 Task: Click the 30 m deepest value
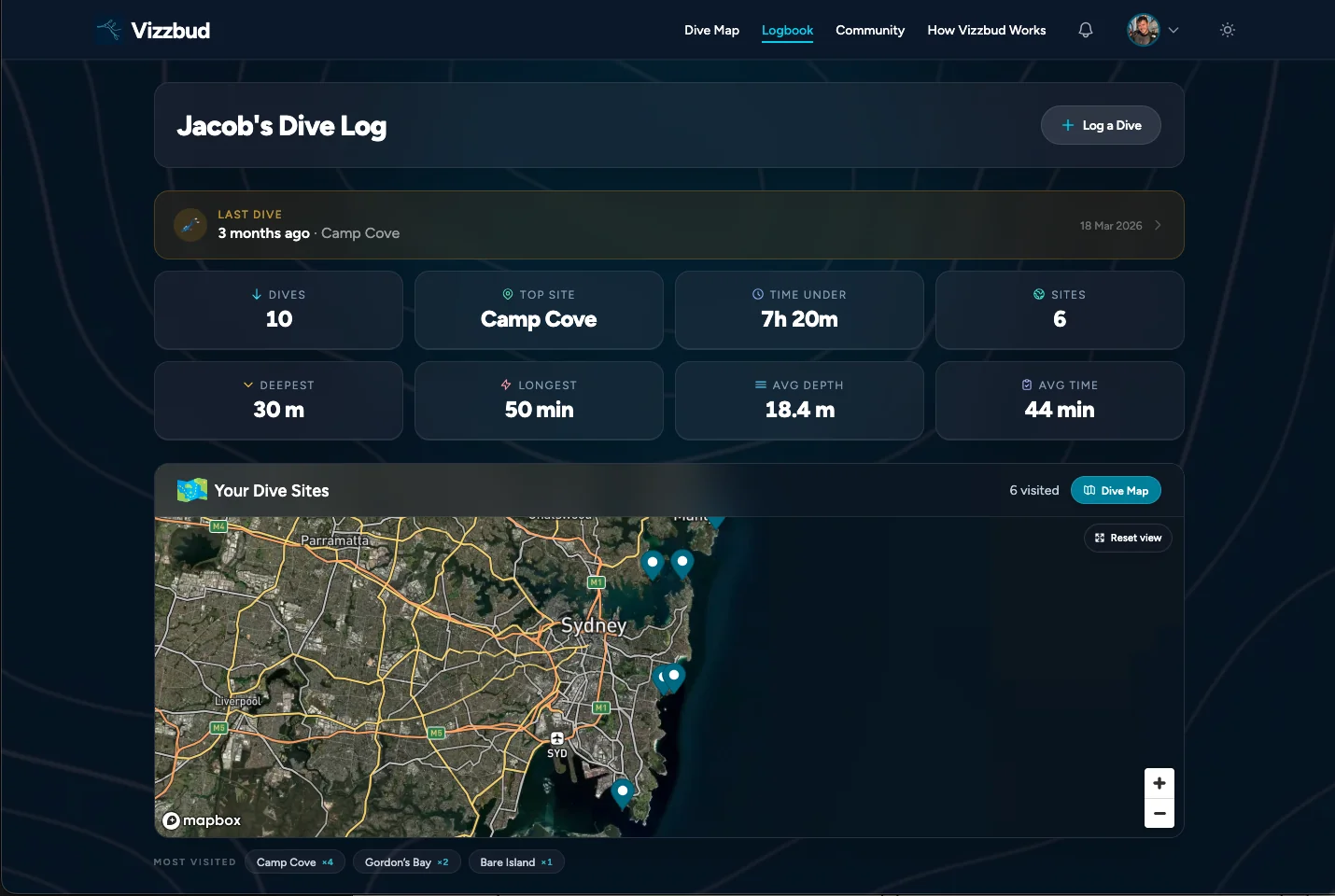(278, 410)
